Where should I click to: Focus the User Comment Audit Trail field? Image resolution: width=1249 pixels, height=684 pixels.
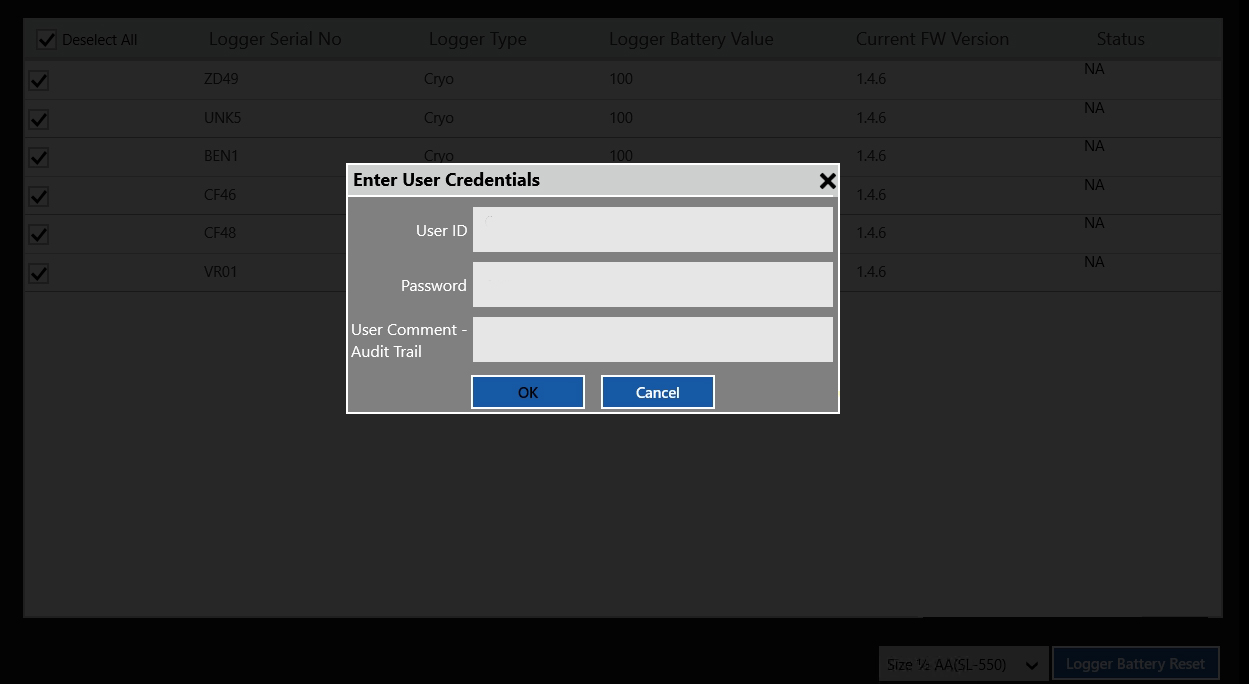click(652, 340)
